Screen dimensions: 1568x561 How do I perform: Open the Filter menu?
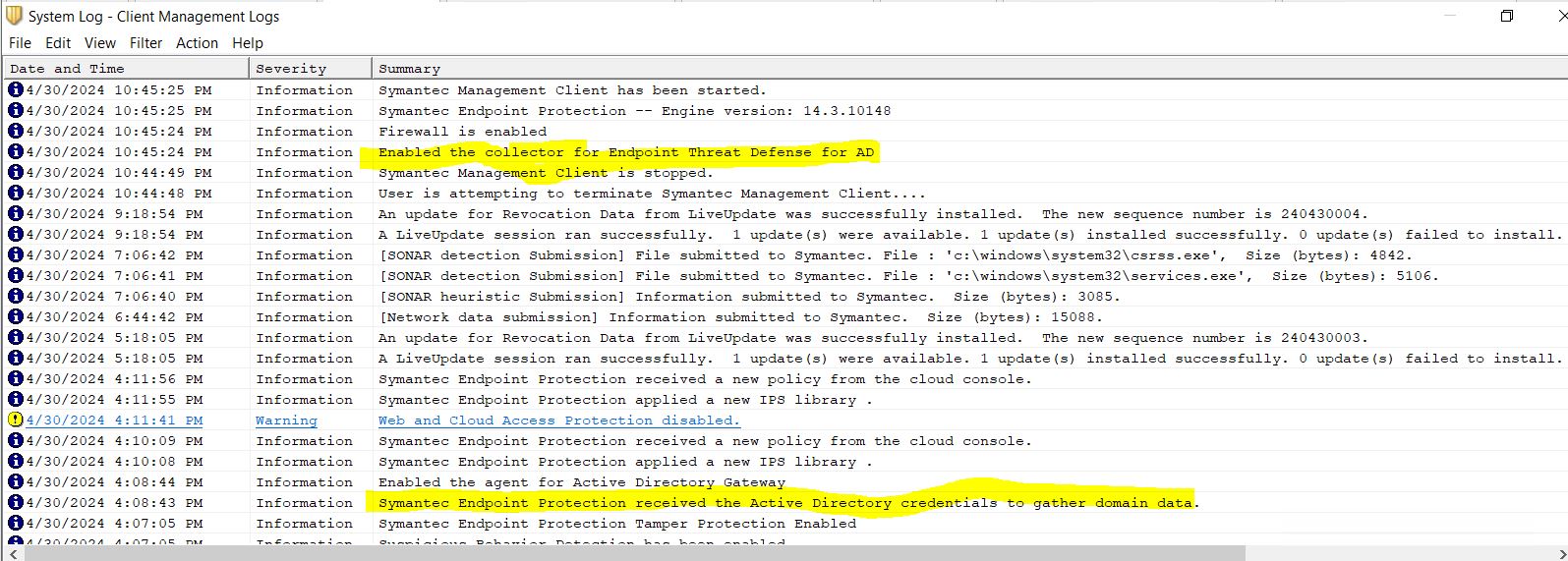tap(145, 43)
